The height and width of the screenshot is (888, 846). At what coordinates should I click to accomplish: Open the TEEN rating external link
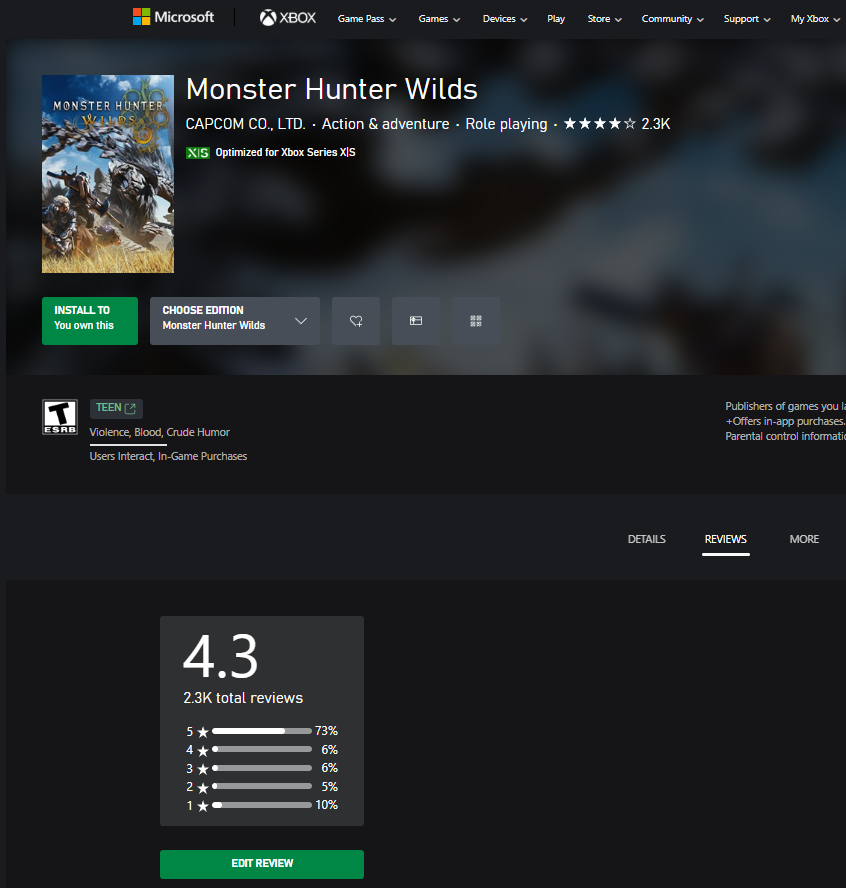click(x=116, y=408)
